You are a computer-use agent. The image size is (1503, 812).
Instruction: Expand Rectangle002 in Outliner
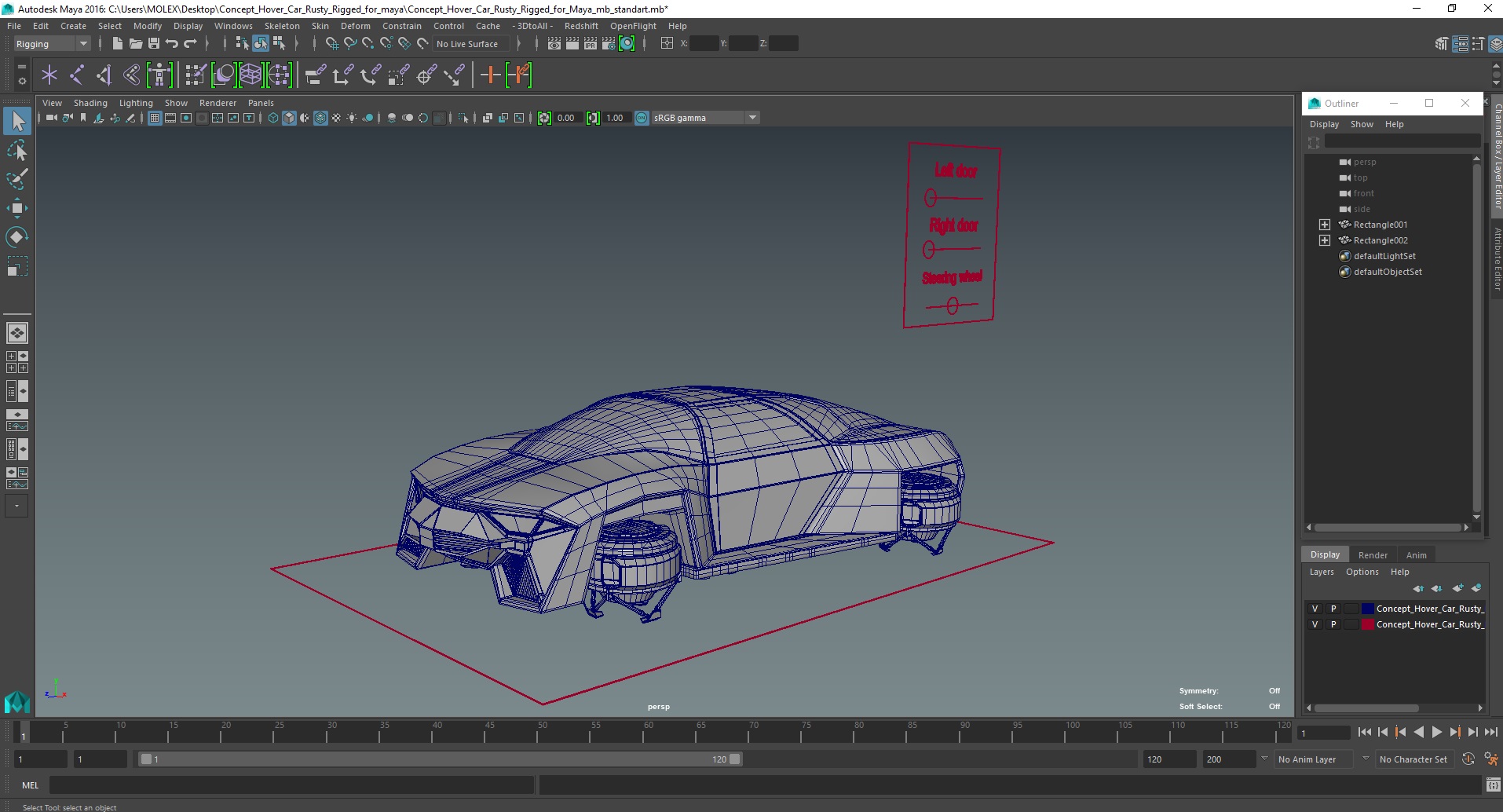pyautogui.click(x=1325, y=240)
